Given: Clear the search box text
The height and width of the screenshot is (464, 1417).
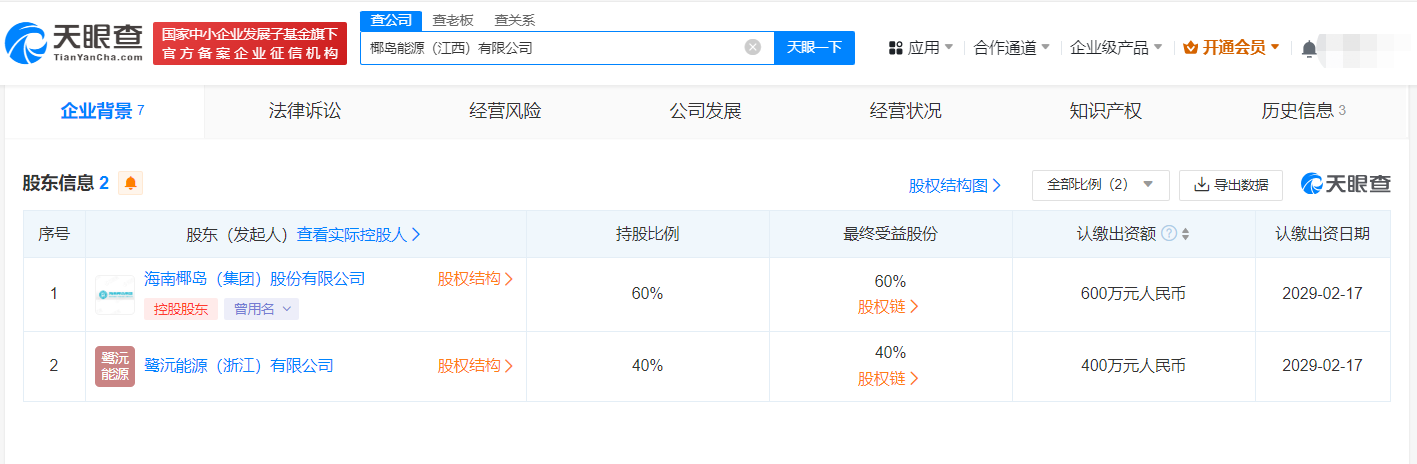Looking at the screenshot, I should coord(753,47).
